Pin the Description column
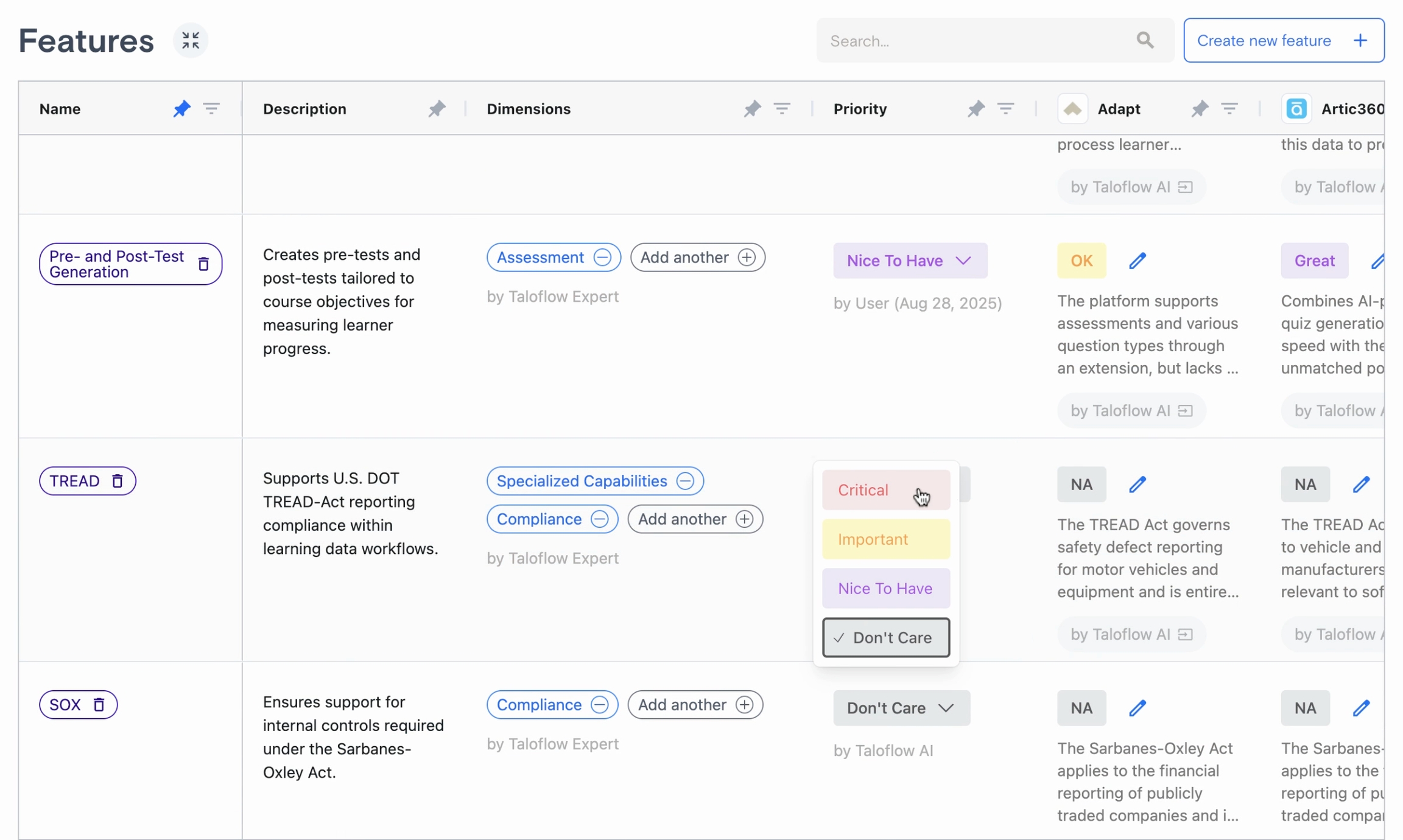 click(436, 109)
